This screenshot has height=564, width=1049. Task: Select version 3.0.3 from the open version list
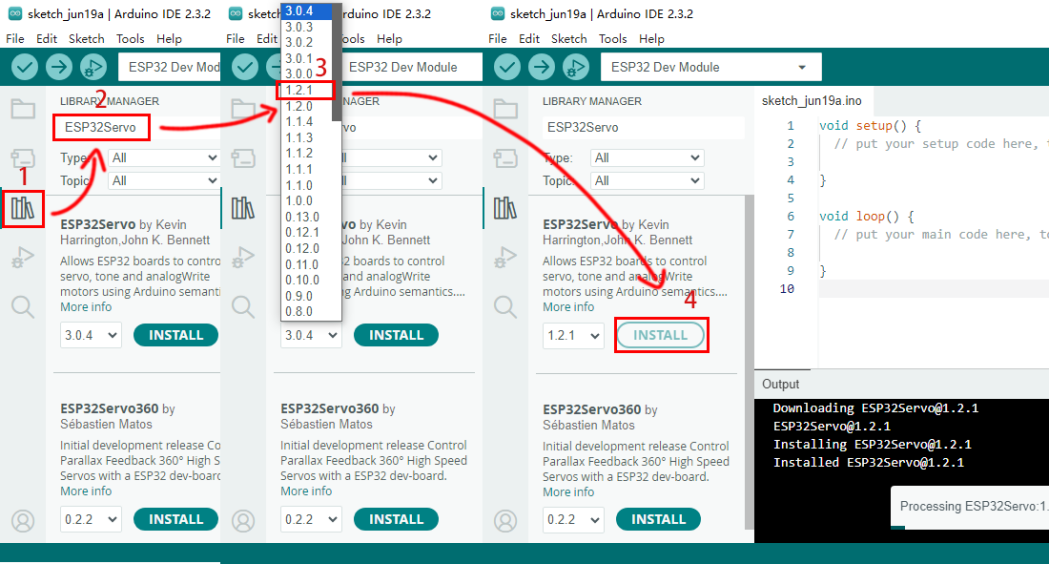(x=305, y=27)
